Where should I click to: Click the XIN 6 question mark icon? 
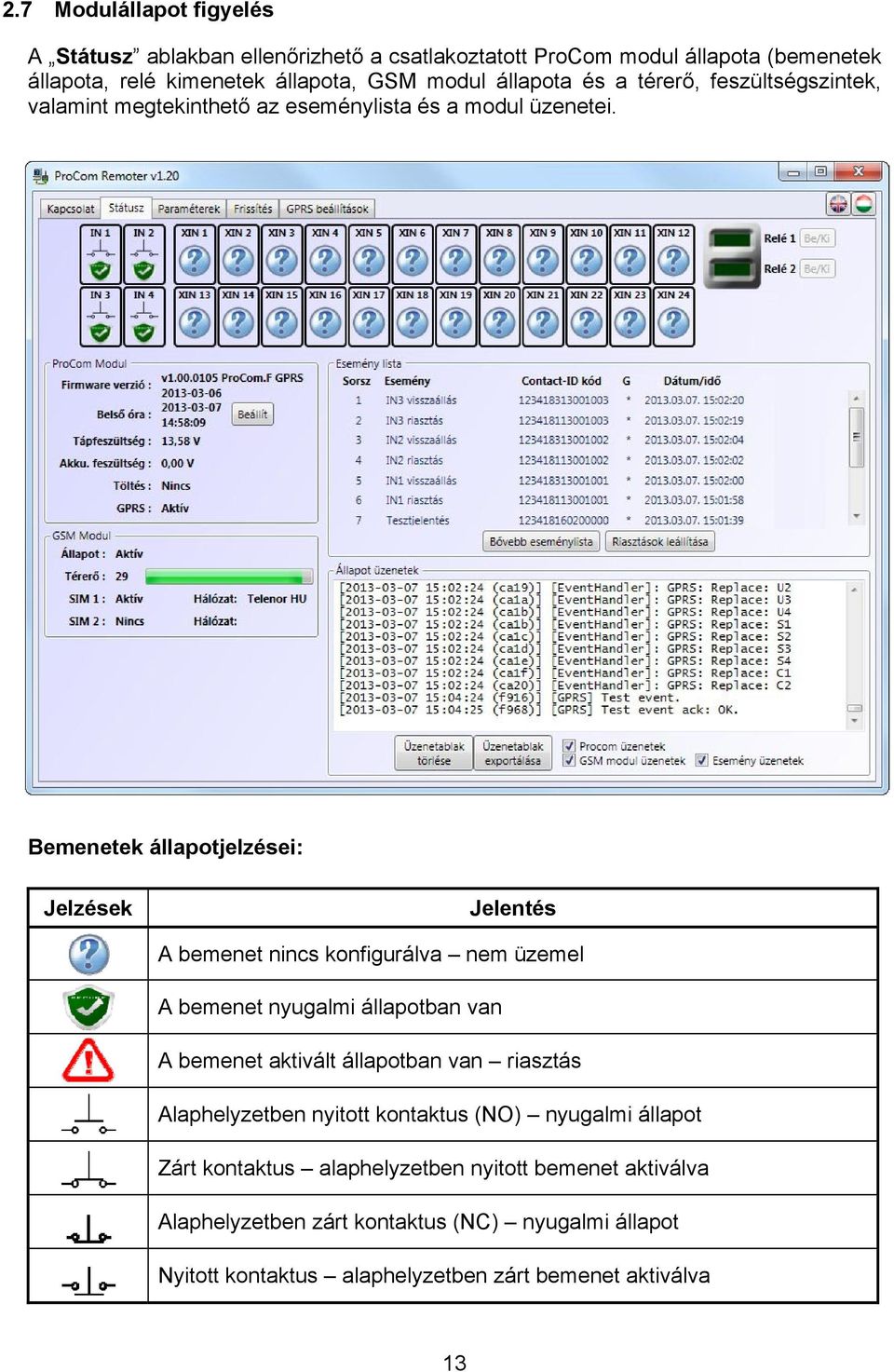click(413, 254)
